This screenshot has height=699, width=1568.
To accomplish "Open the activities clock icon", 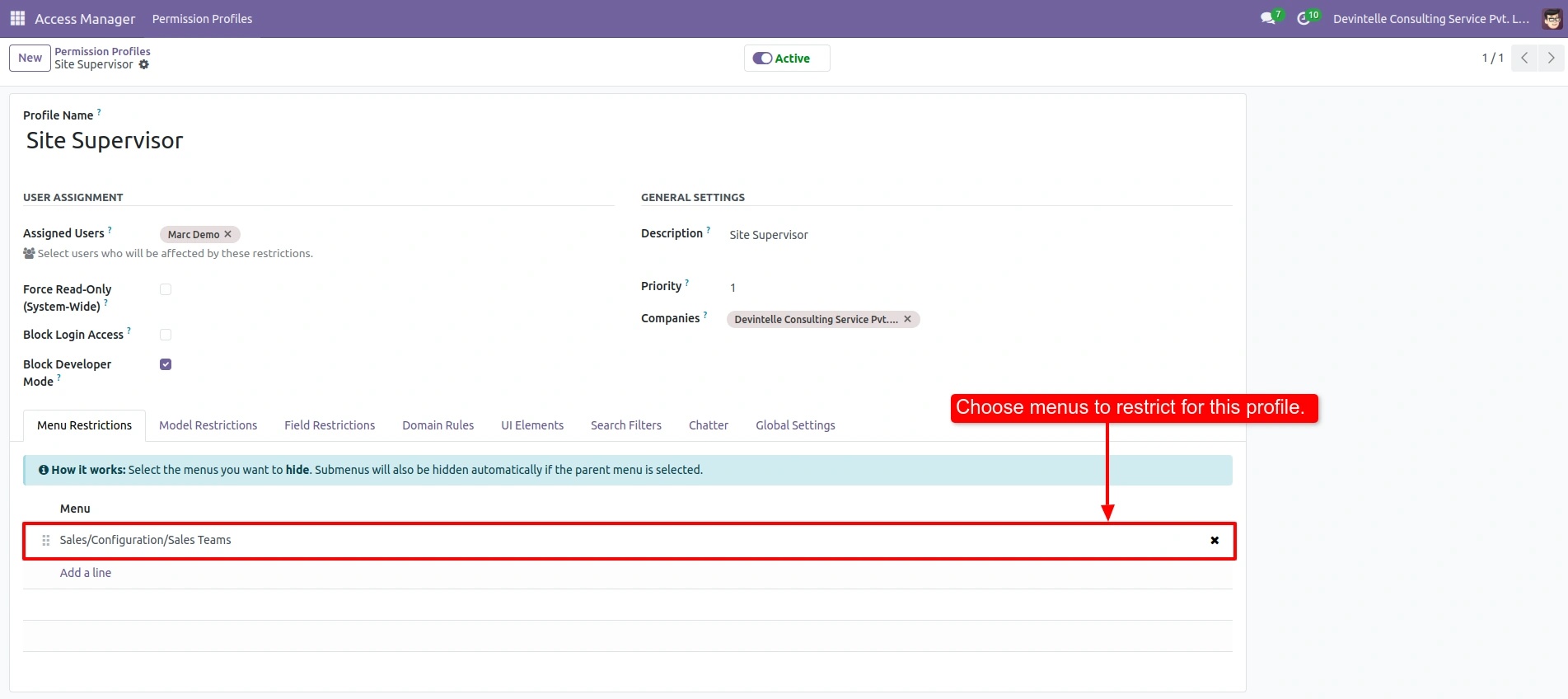I will tap(1304, 18).
